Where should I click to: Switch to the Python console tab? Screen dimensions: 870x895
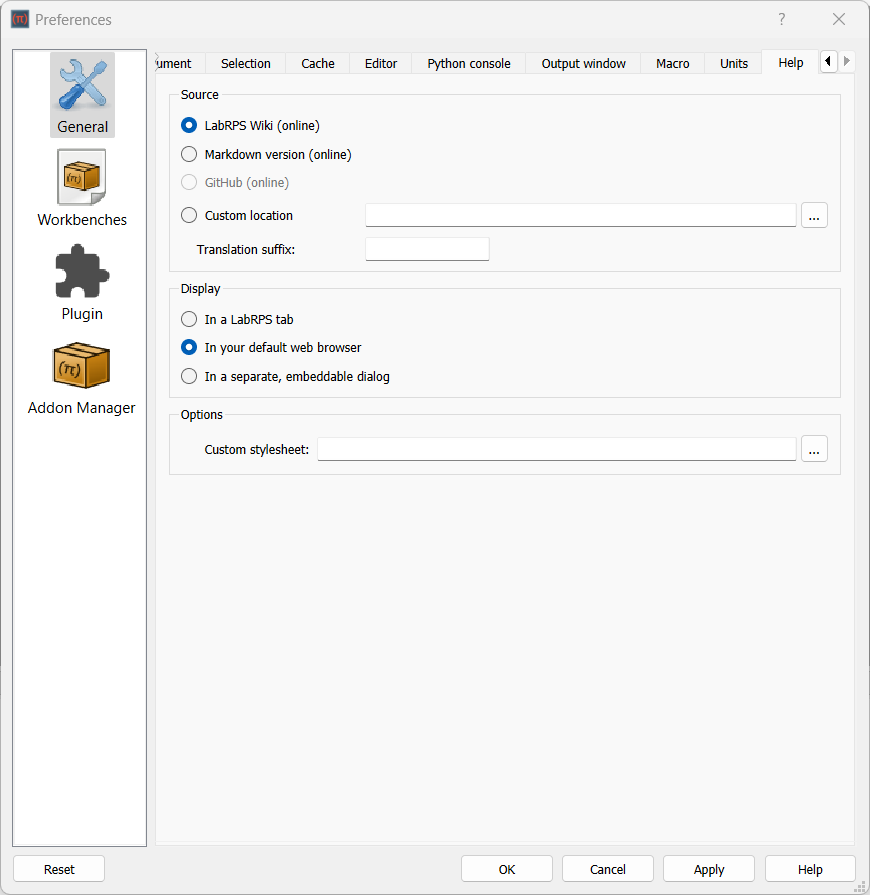click(x=468, y=63)
